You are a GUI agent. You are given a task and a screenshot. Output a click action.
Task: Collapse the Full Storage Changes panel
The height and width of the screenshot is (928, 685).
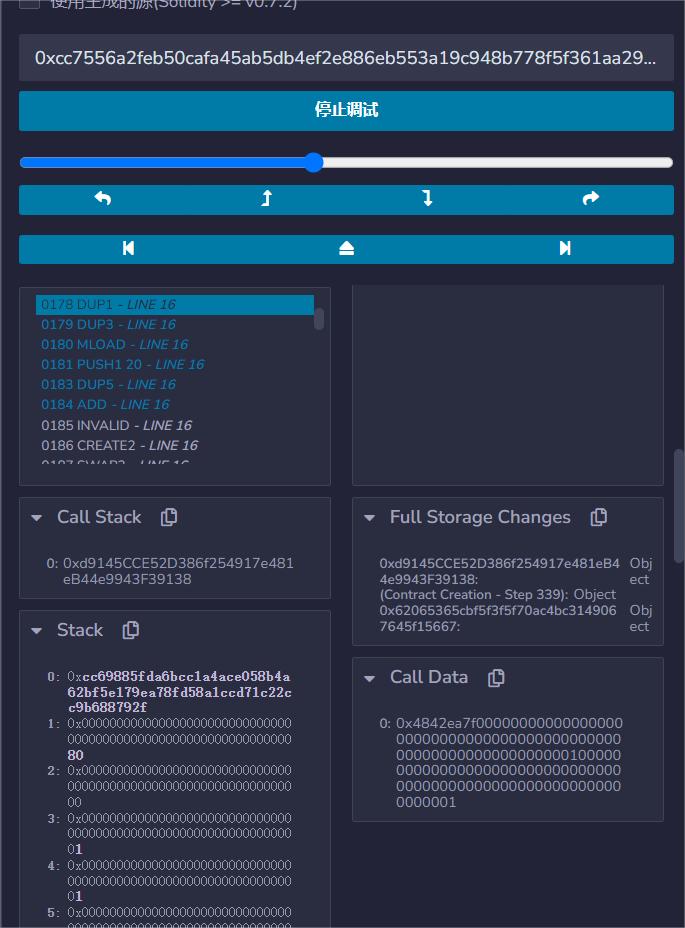click(x=369, y=518)
